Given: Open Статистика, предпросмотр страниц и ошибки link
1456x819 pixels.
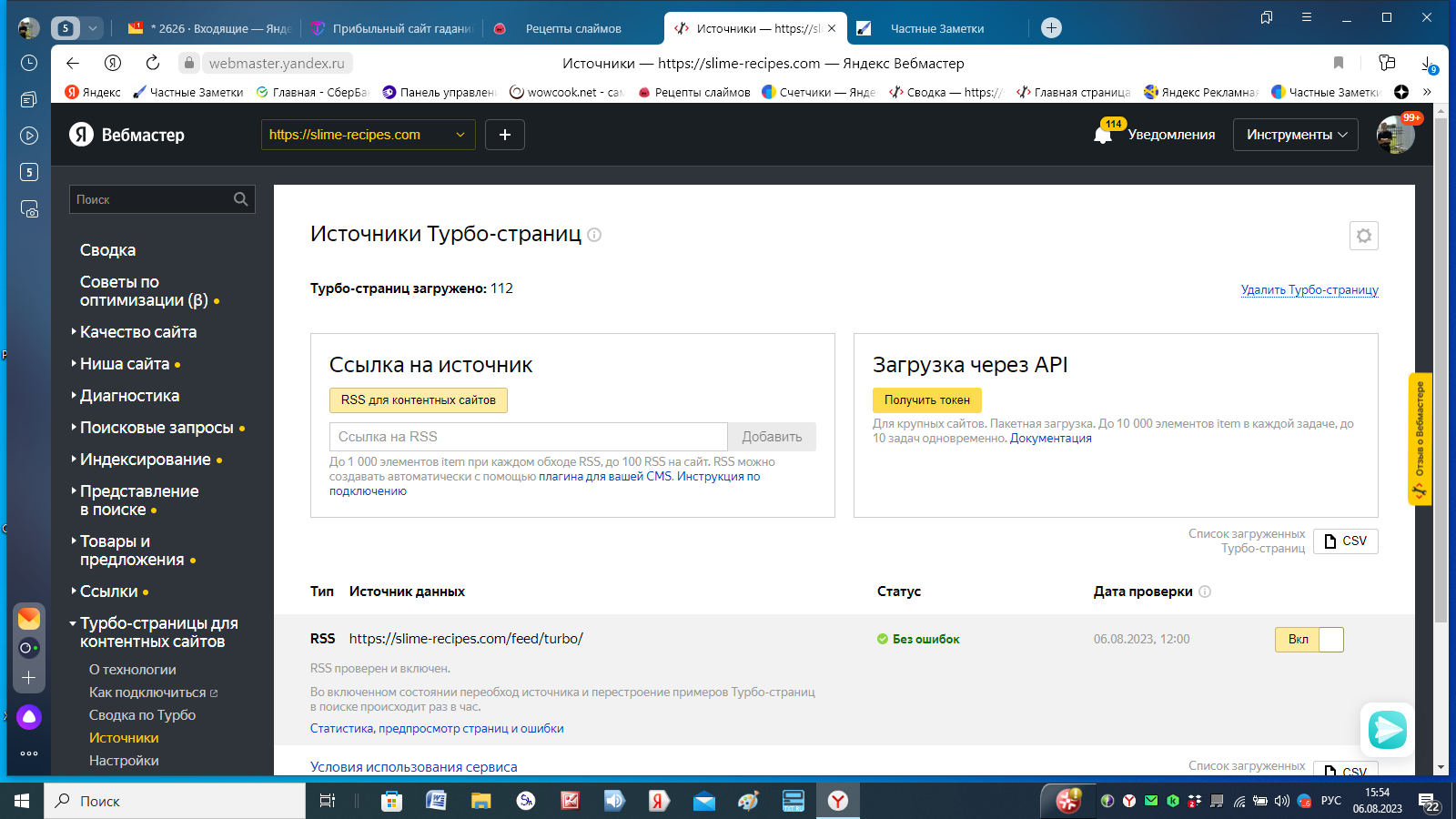Looking at the screenshot, I should coord(437,729).
